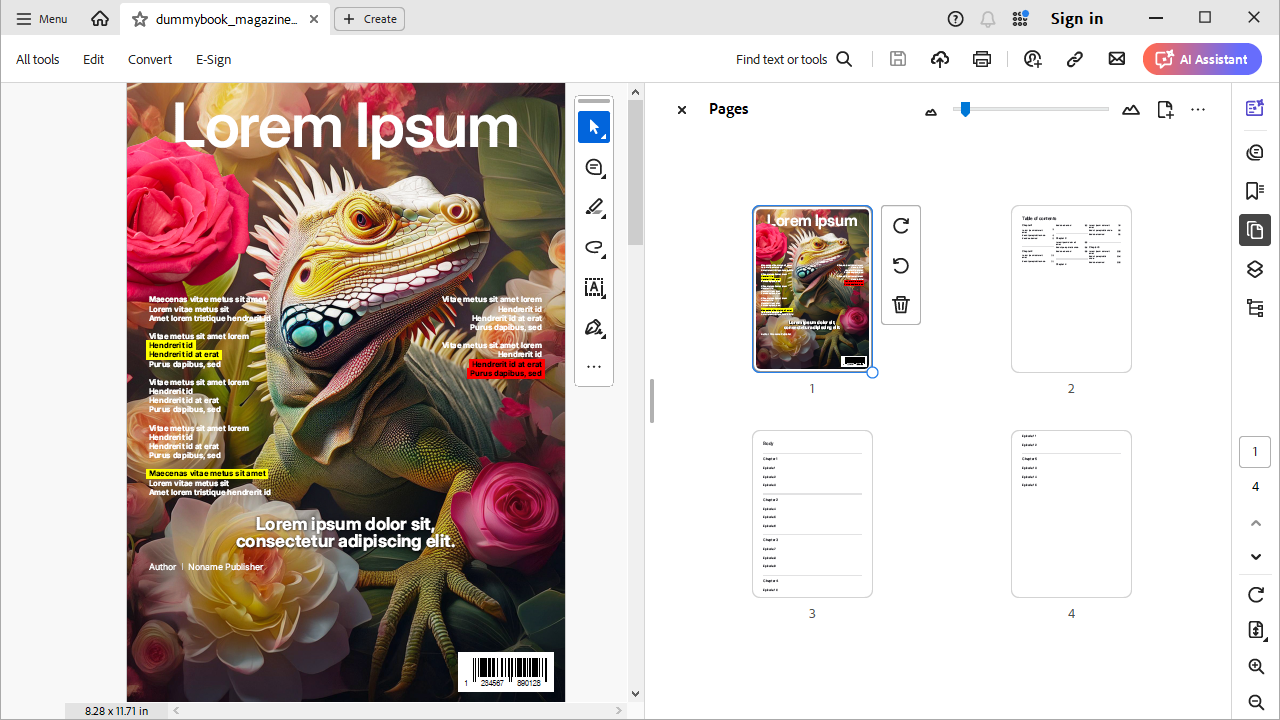The width and height of the screenshot is (1280, 720).
Task: Select the page 2 Table of contents thumbnail
Action: [1071, 289]
